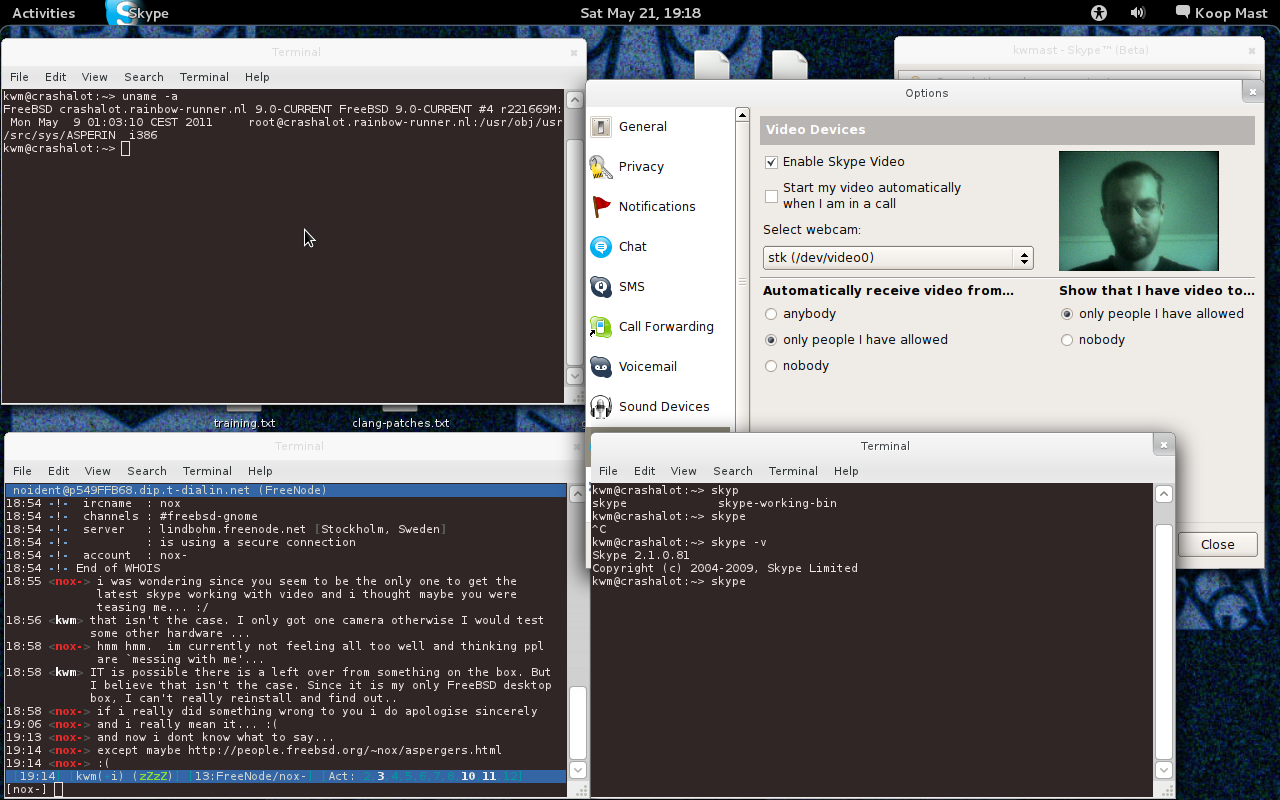Open the SMS settings icon

601,287
